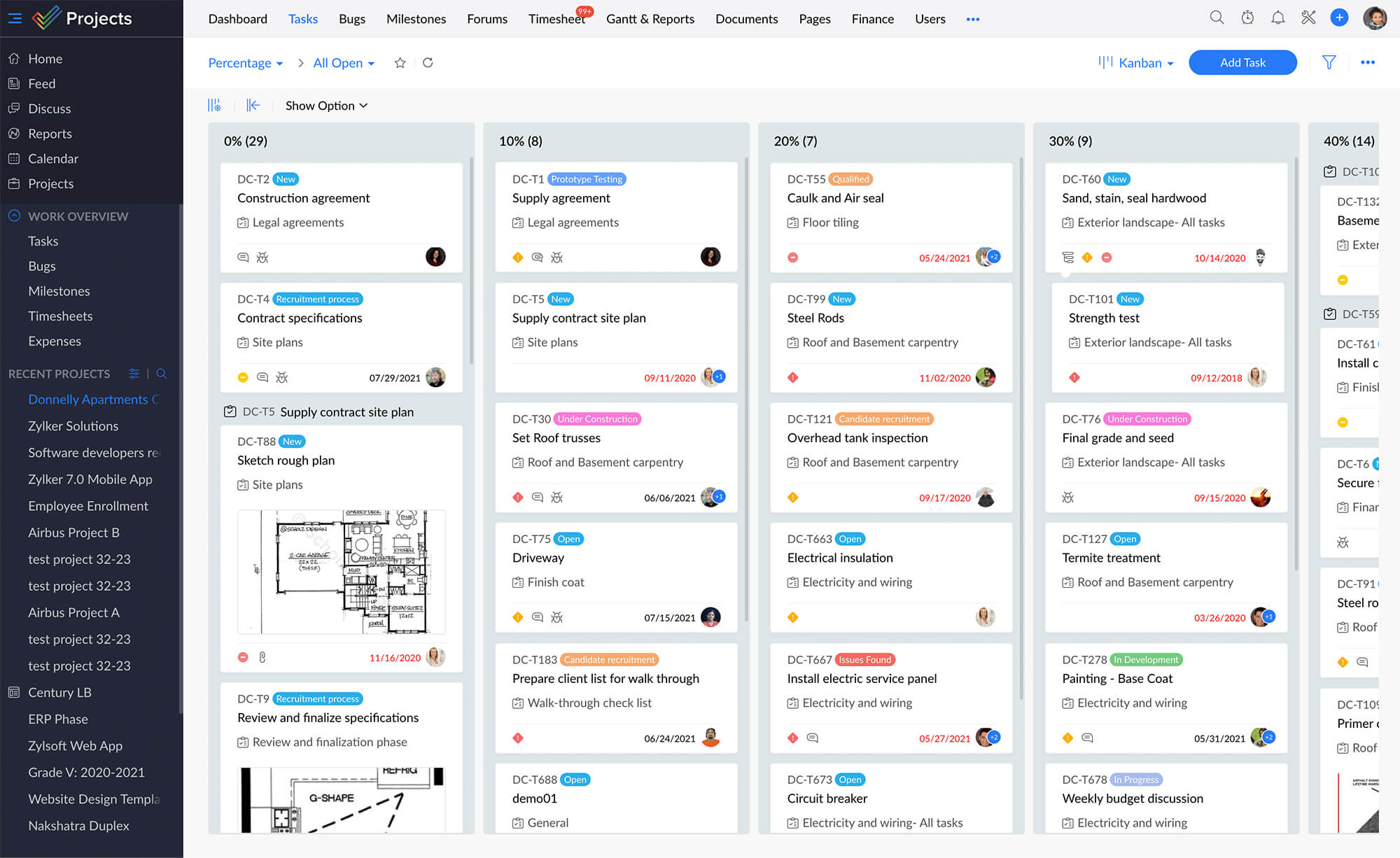Viewport: 1400px width, 858px height.
Task: Click the refresh icon beside the star
Action: (x=428, y=62)
